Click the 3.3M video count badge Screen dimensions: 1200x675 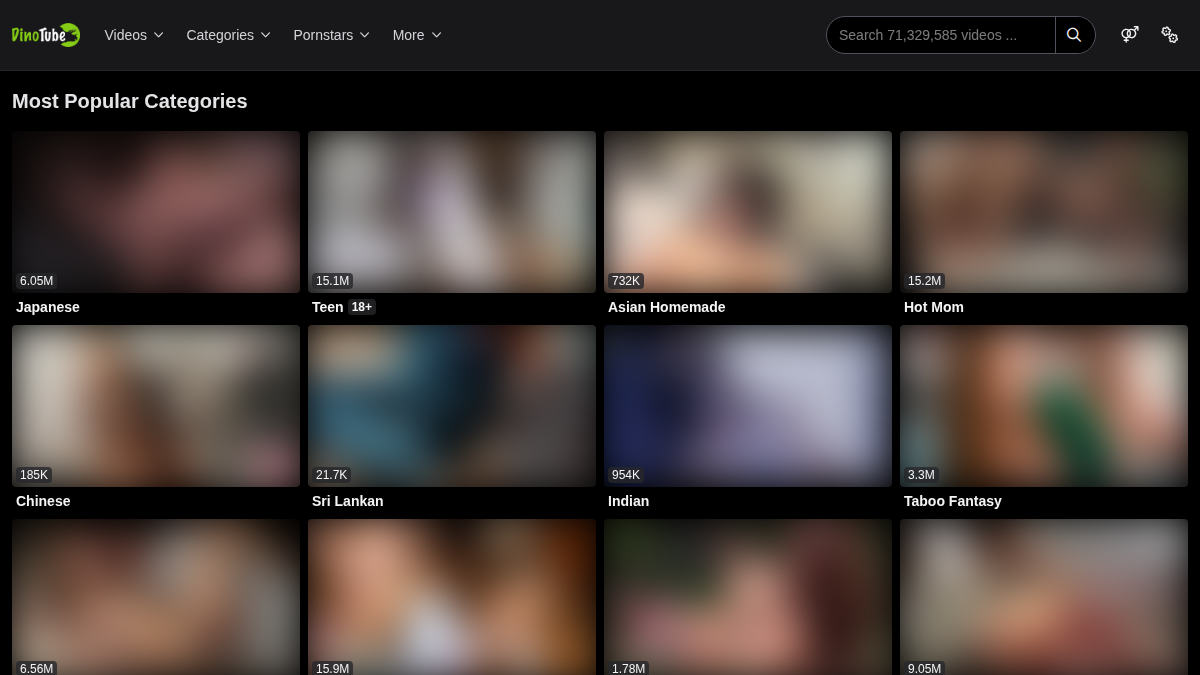coord(921,475)
